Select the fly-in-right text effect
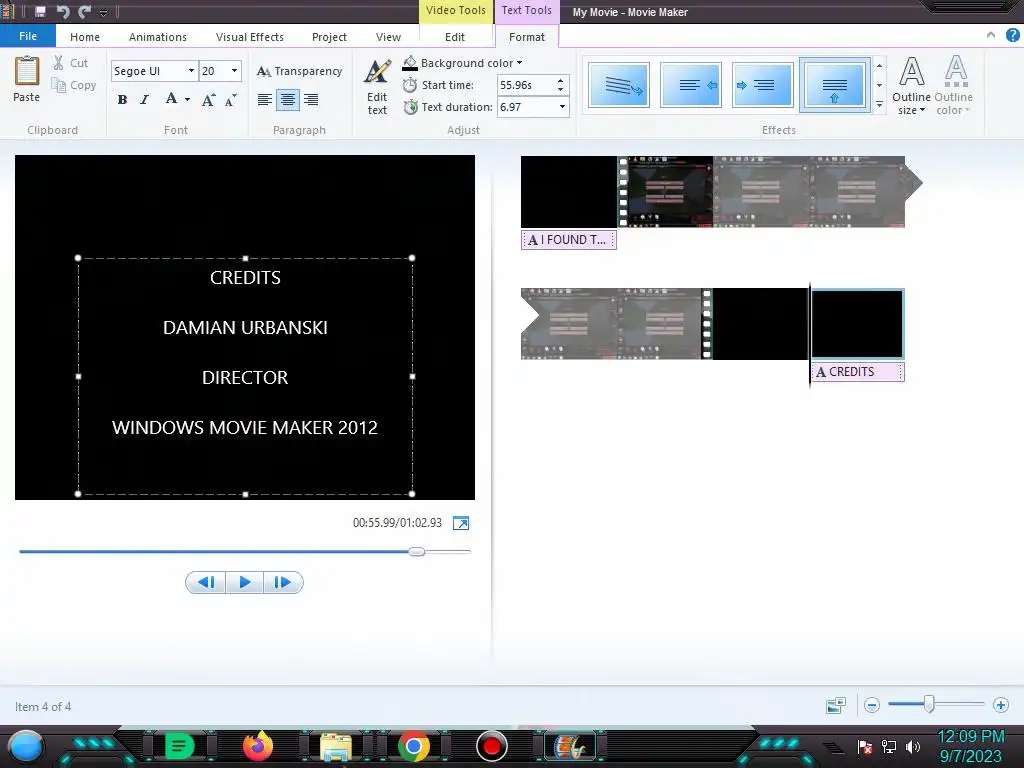Viewport: 1024px width, 768px height. point(762,85)
